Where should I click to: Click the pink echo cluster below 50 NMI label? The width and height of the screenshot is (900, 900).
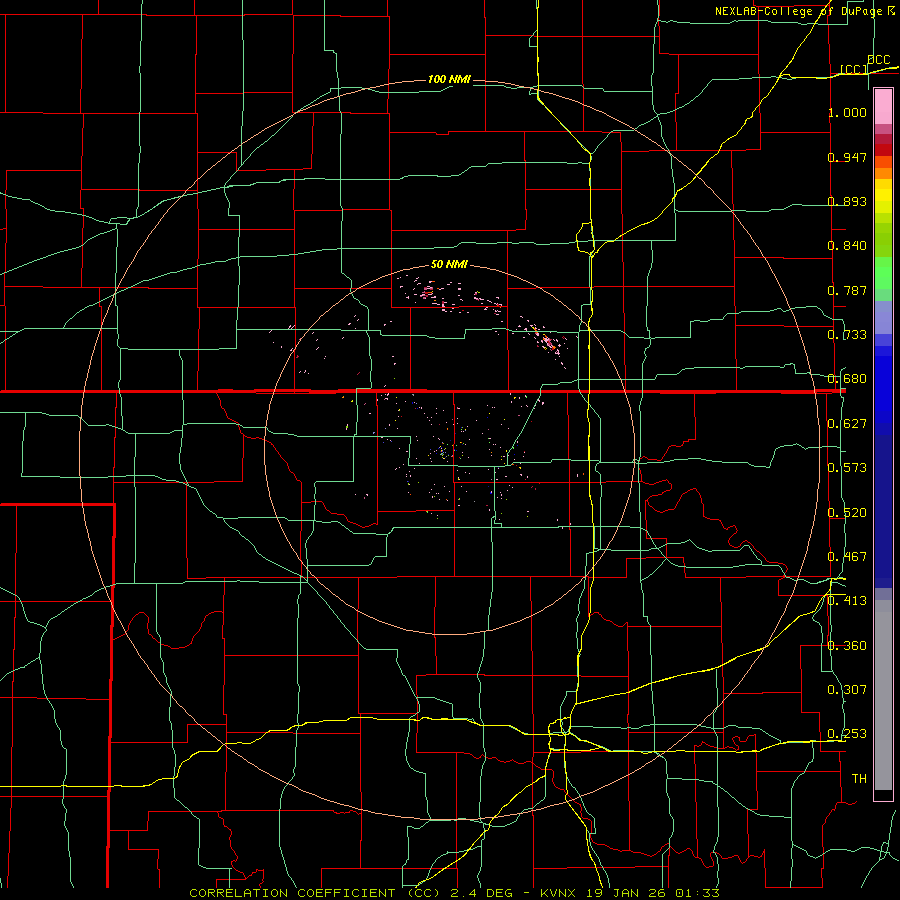(429, 292)
